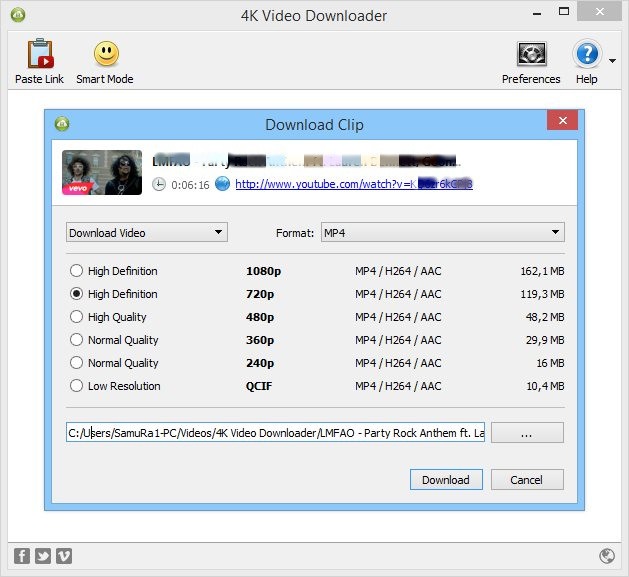
Task: Click the 29,9 MB size text
Action: point(545,340)
